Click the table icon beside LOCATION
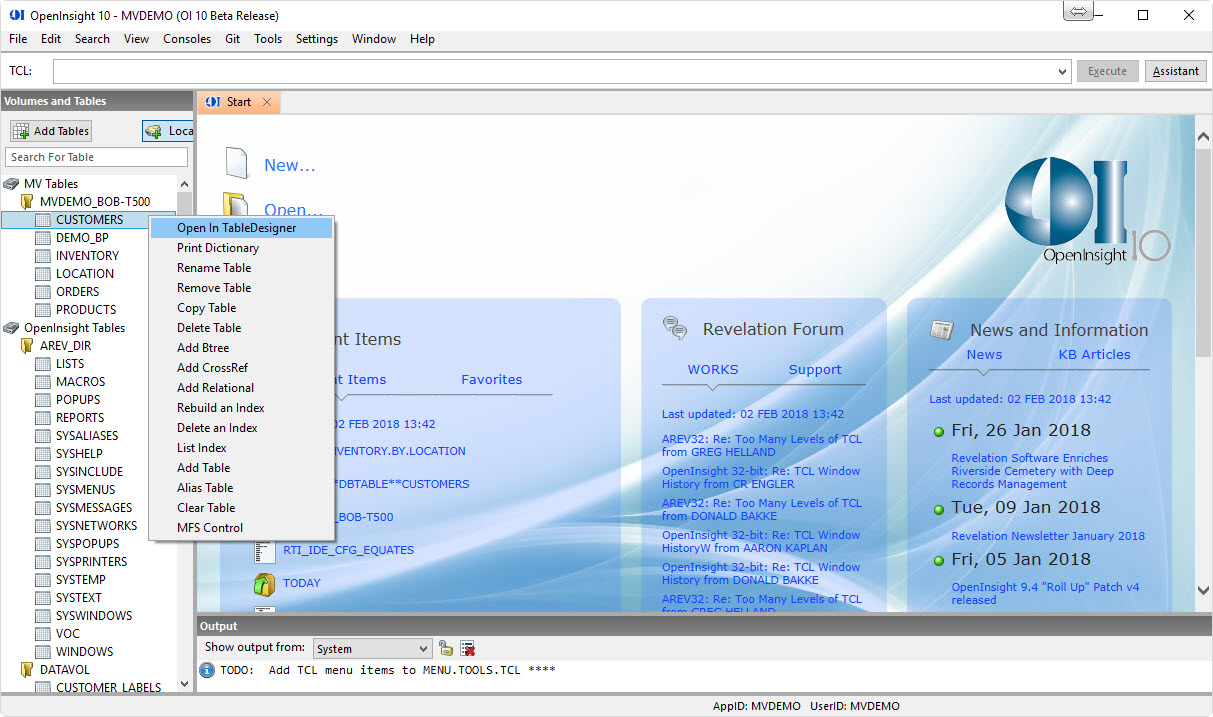This screenshot has height=717, width=1213. (43, 274)
